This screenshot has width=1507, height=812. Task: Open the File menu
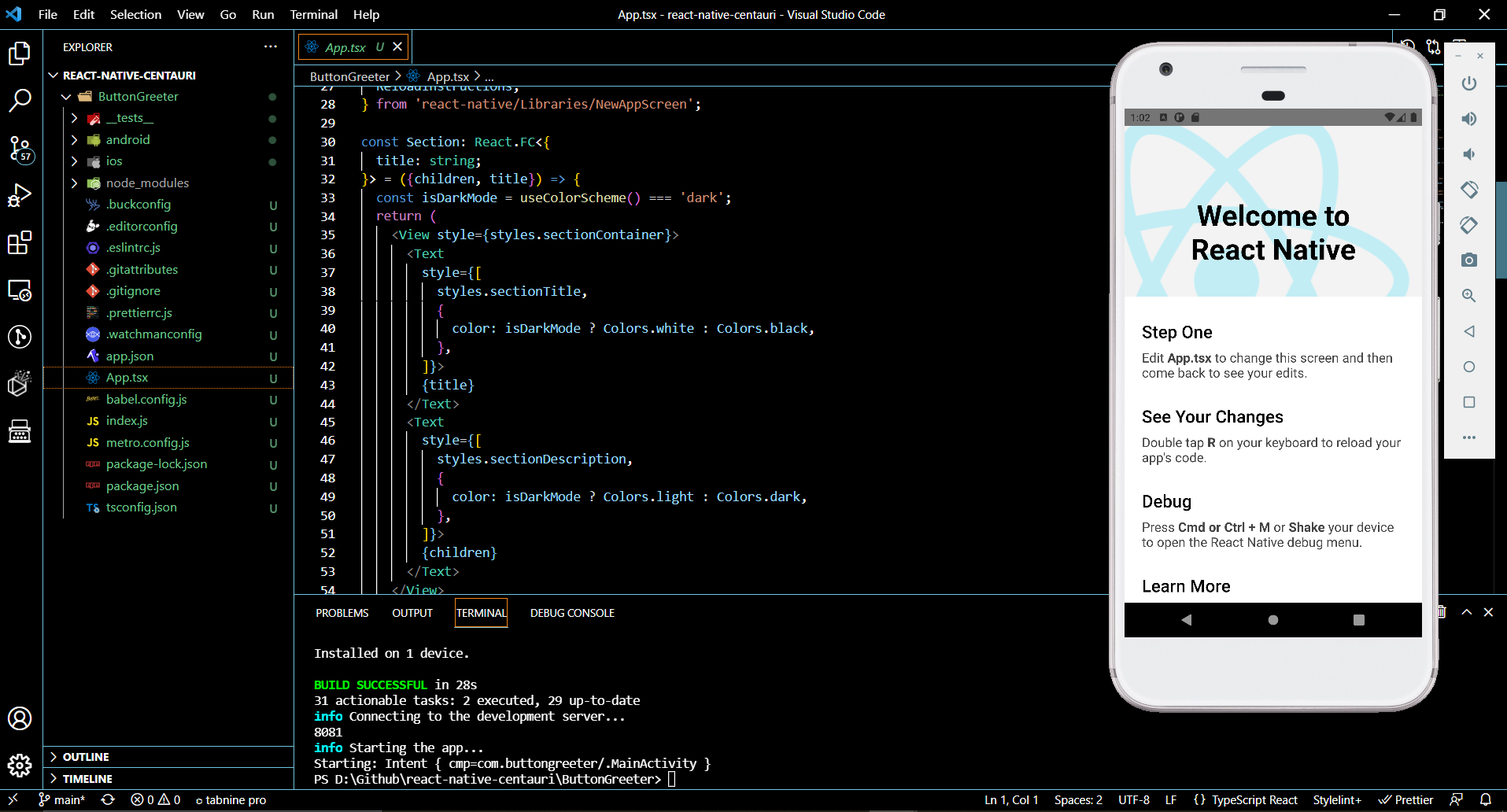(x=48, y=14)
